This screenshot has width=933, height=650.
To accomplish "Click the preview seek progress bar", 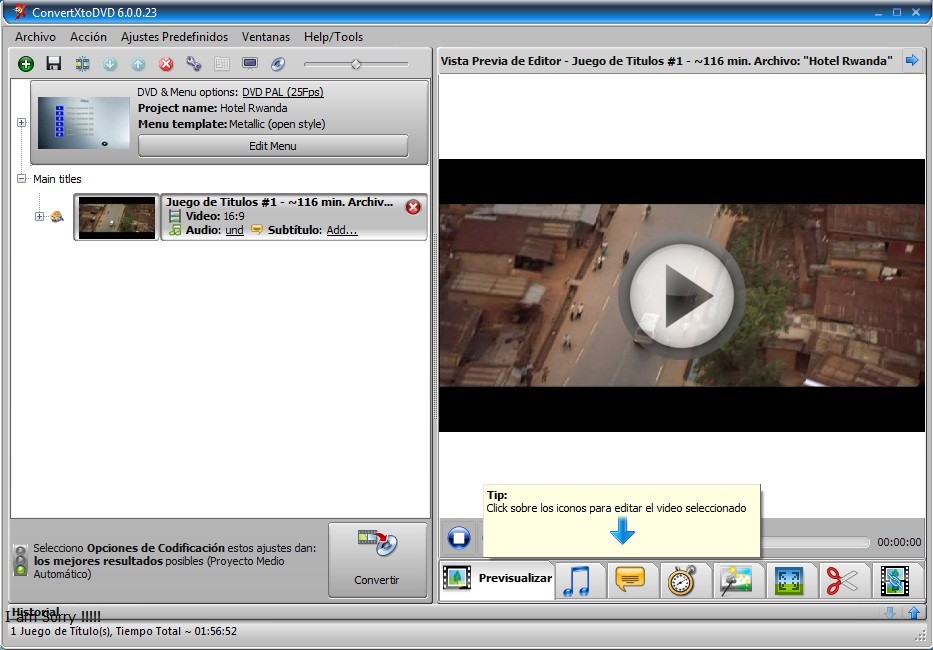I will pos(814,542).
